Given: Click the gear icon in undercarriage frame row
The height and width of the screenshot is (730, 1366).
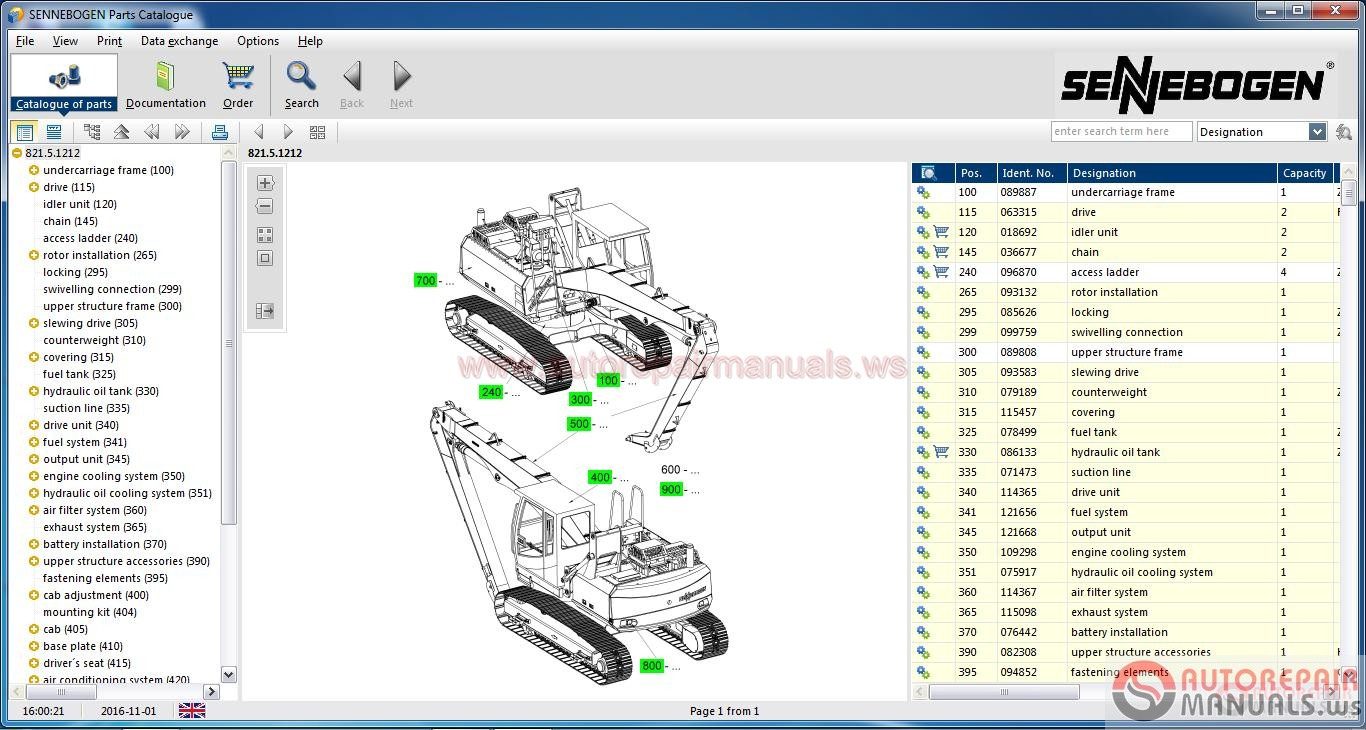Looking at the screenshot, I should pyautogui.click(x=923, y=192).
